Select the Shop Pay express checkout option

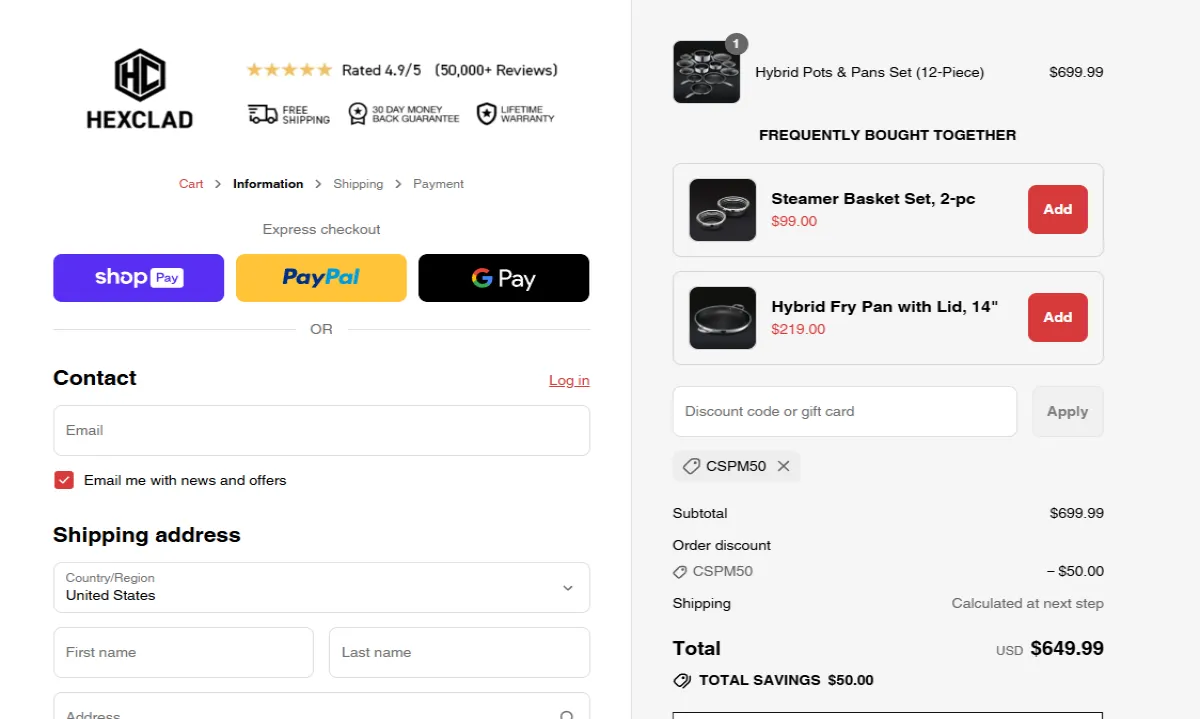tap(138, 277)
